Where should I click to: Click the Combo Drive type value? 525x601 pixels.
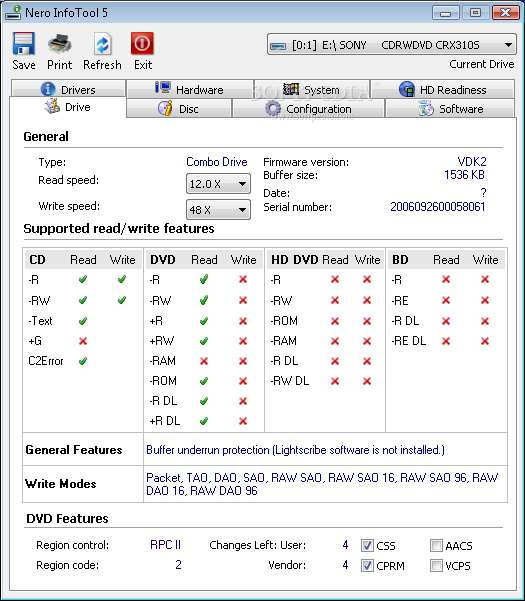click(217, 162)
